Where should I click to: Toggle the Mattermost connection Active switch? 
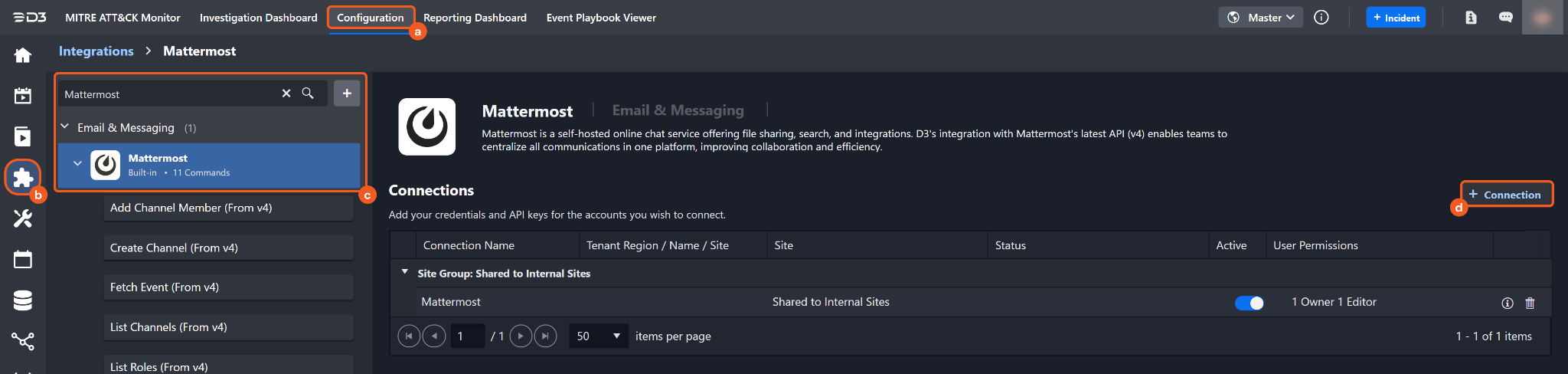click(1249, 303)
